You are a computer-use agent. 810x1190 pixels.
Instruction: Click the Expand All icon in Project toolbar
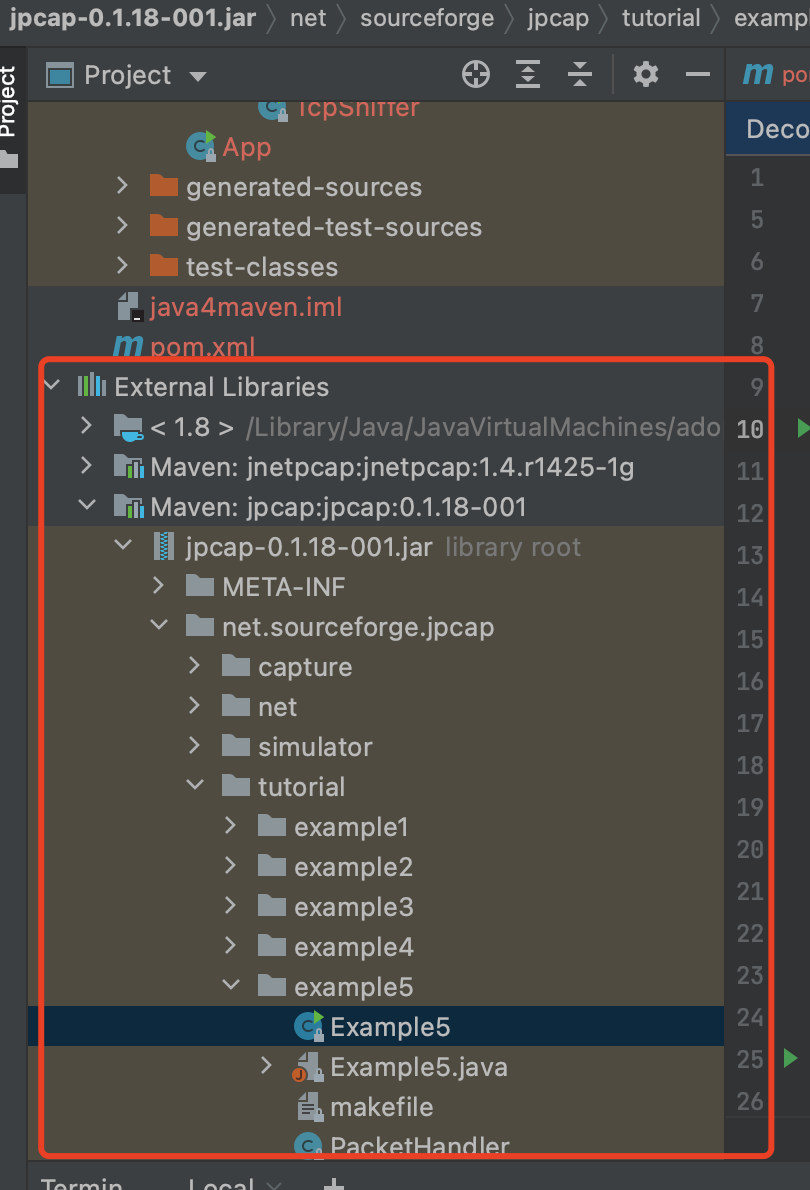pyautogui.click(x=527, y=73)
